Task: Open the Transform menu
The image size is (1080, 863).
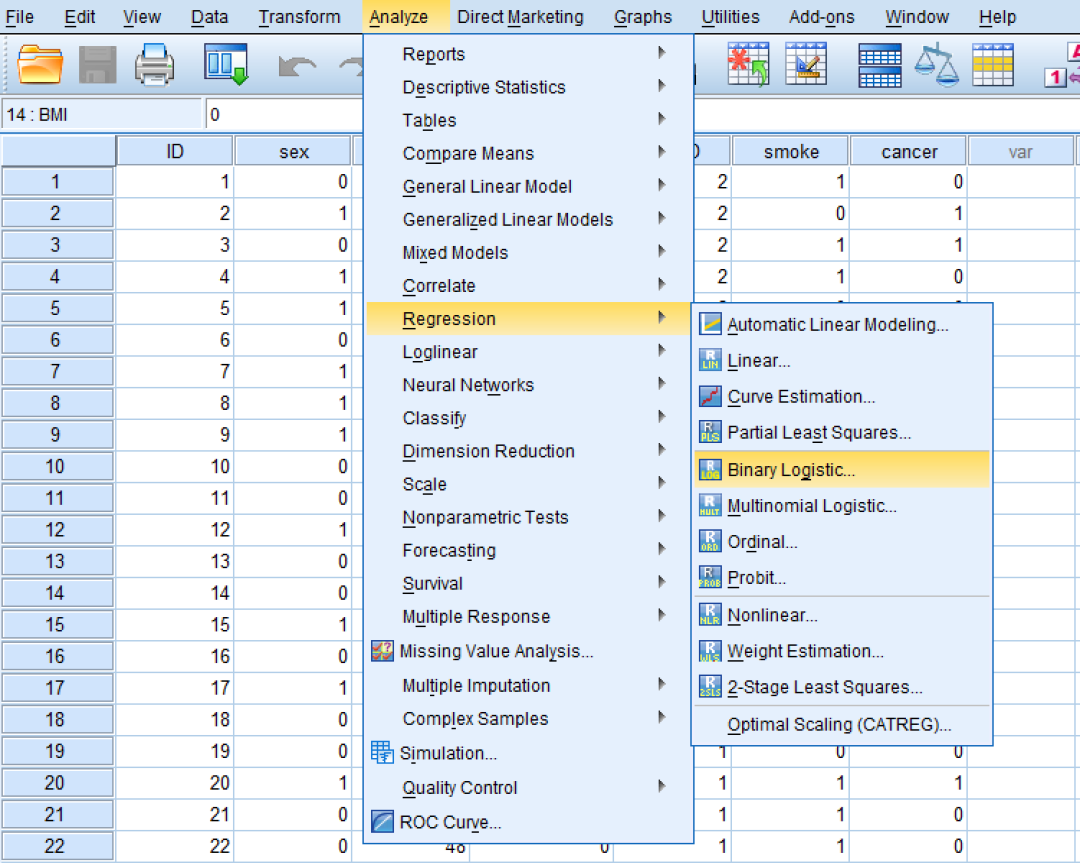Action: pyautogui.click(x=299, y=17)
